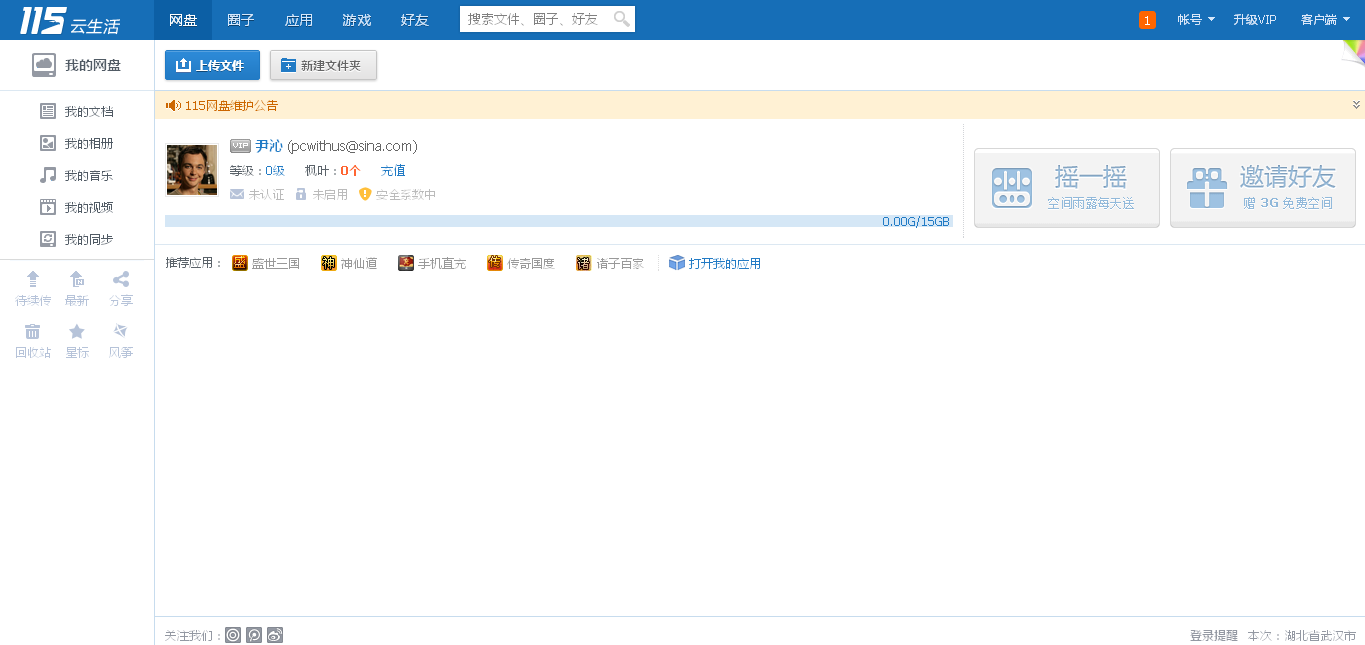Open 我的相册 photo album
The height and width of the screenshot is (645, 1365).
pyautogui.click(x=77, y=143)
